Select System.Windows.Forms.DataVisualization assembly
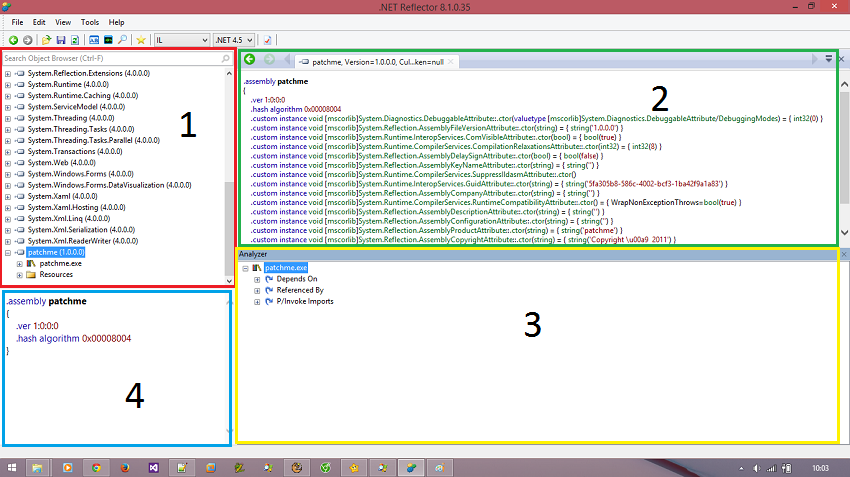 [110, 185]
